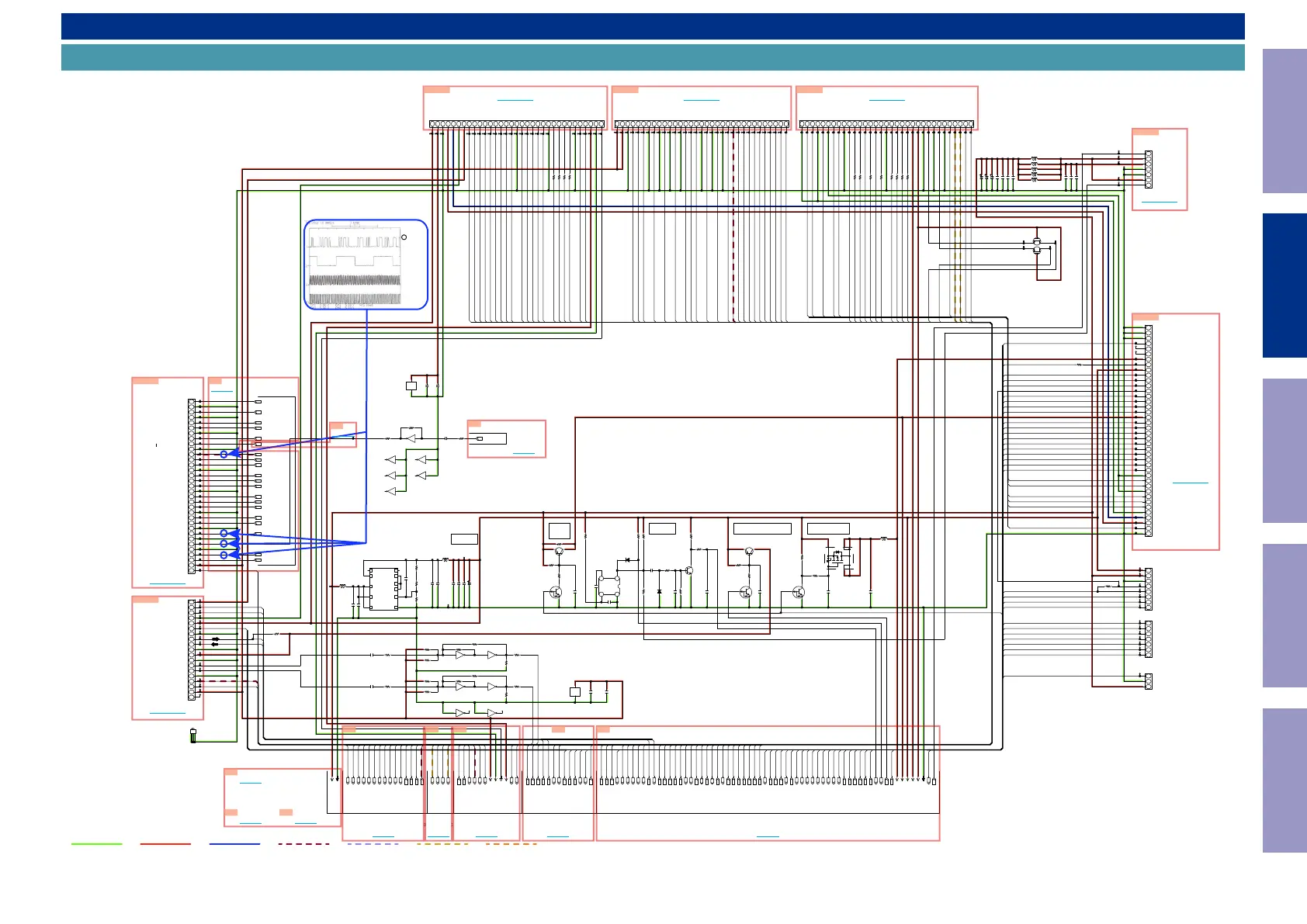This screenshot has width=1307, height=924.
Task: Follow the link in the right top connector block
Action: click(x=886, y=100)
